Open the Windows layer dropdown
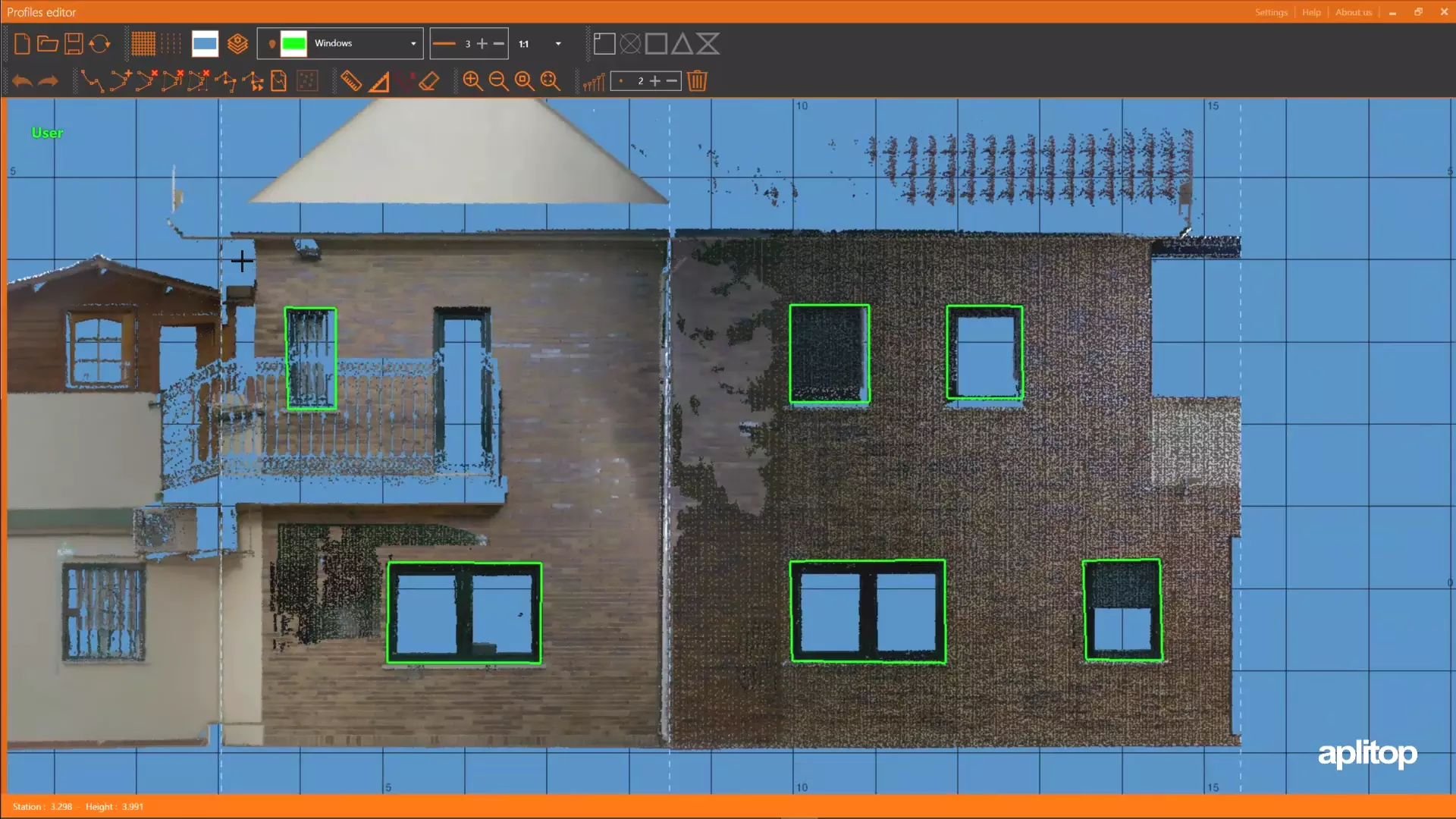1456x819 pixels. [x=412, y=43]
